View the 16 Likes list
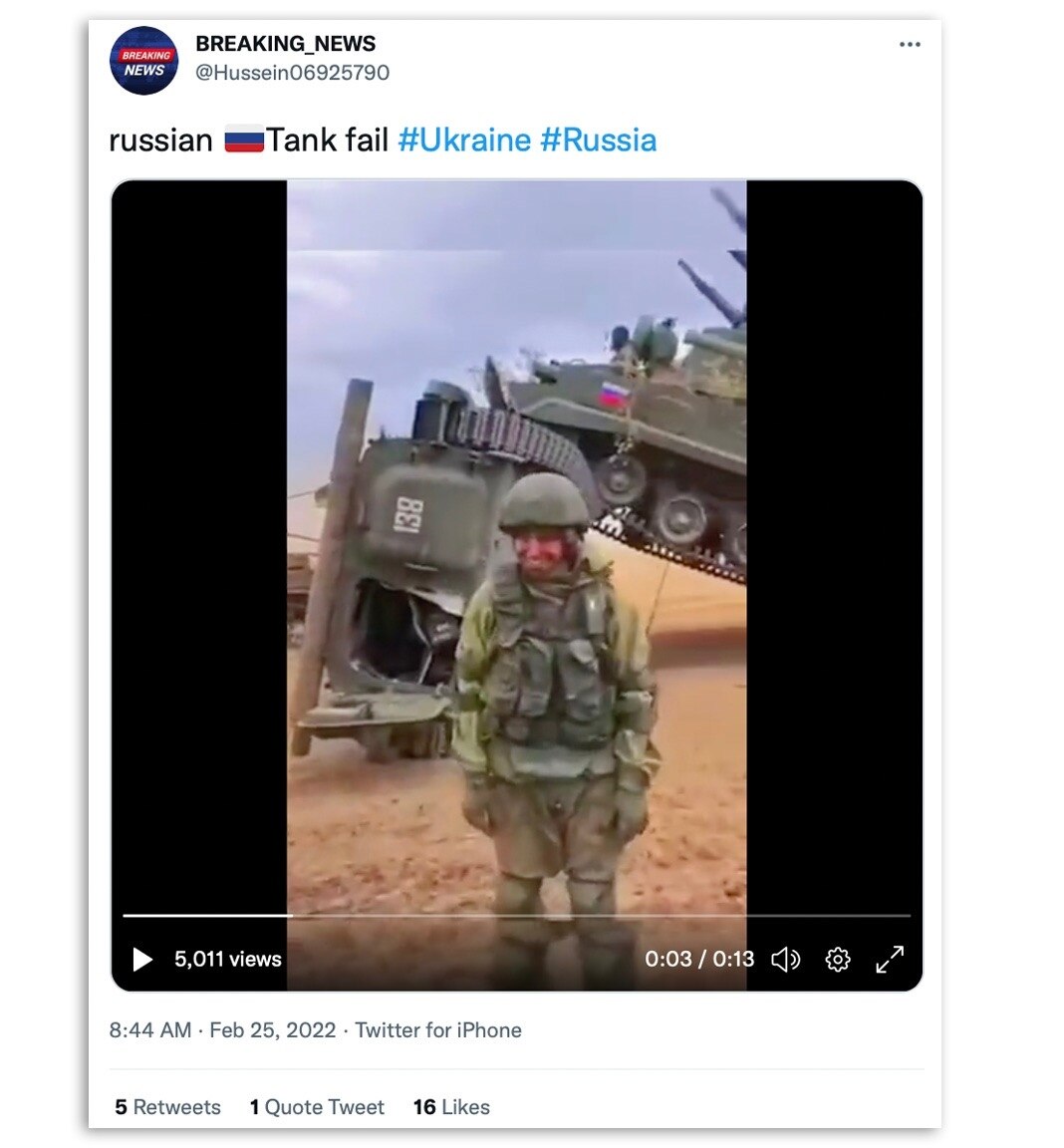1064x1148 pixels. point(451,1107)
